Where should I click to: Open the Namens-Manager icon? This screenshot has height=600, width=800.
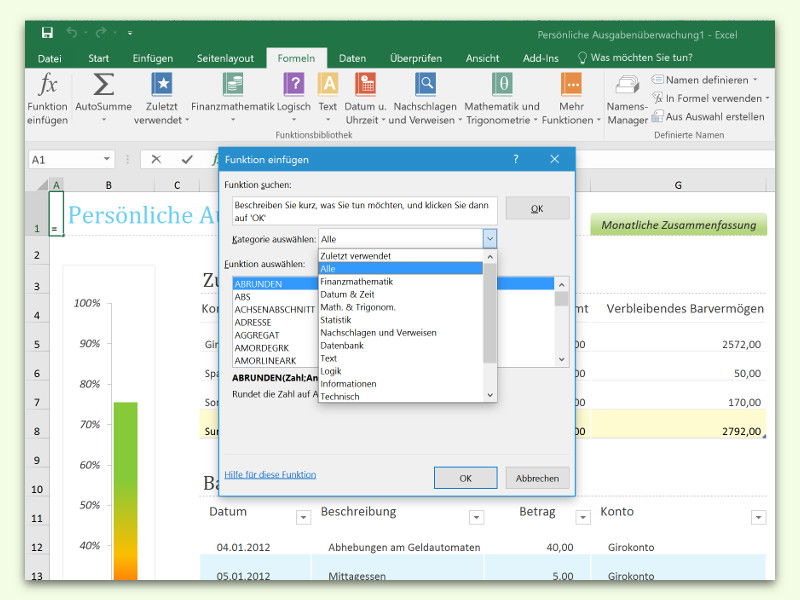[x=627, y=85]
